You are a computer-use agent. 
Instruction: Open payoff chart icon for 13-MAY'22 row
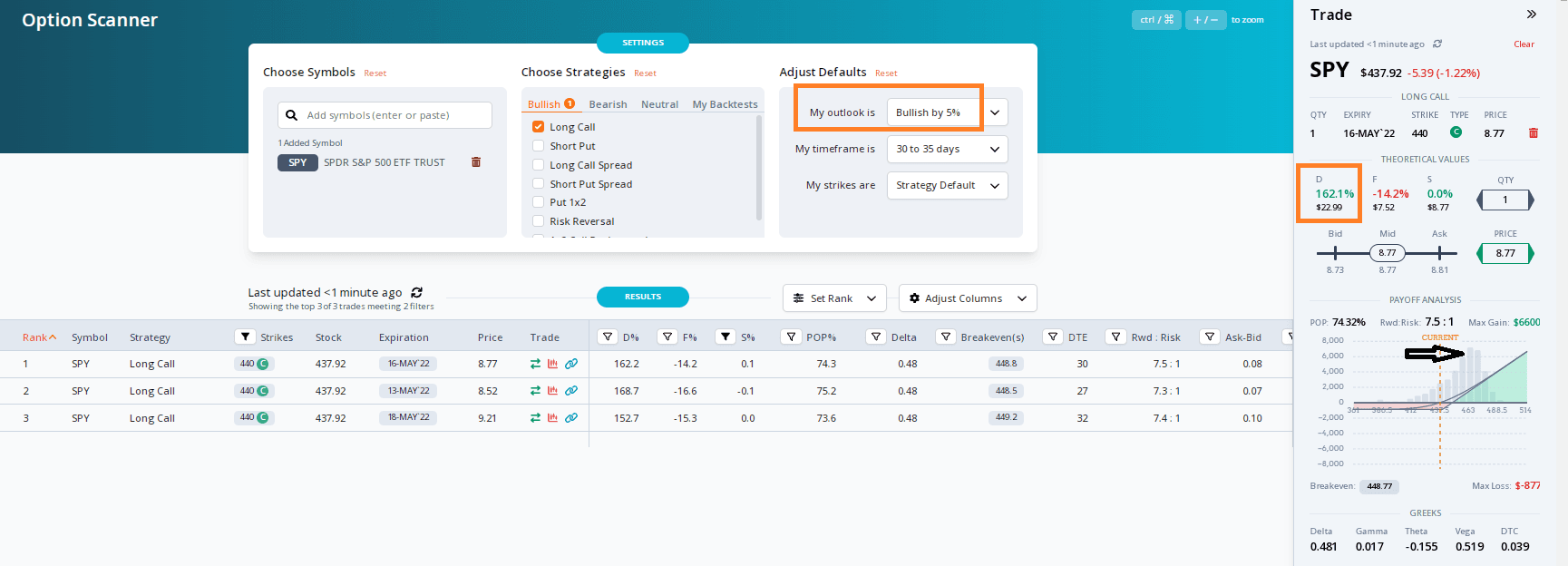click(552, 391)
